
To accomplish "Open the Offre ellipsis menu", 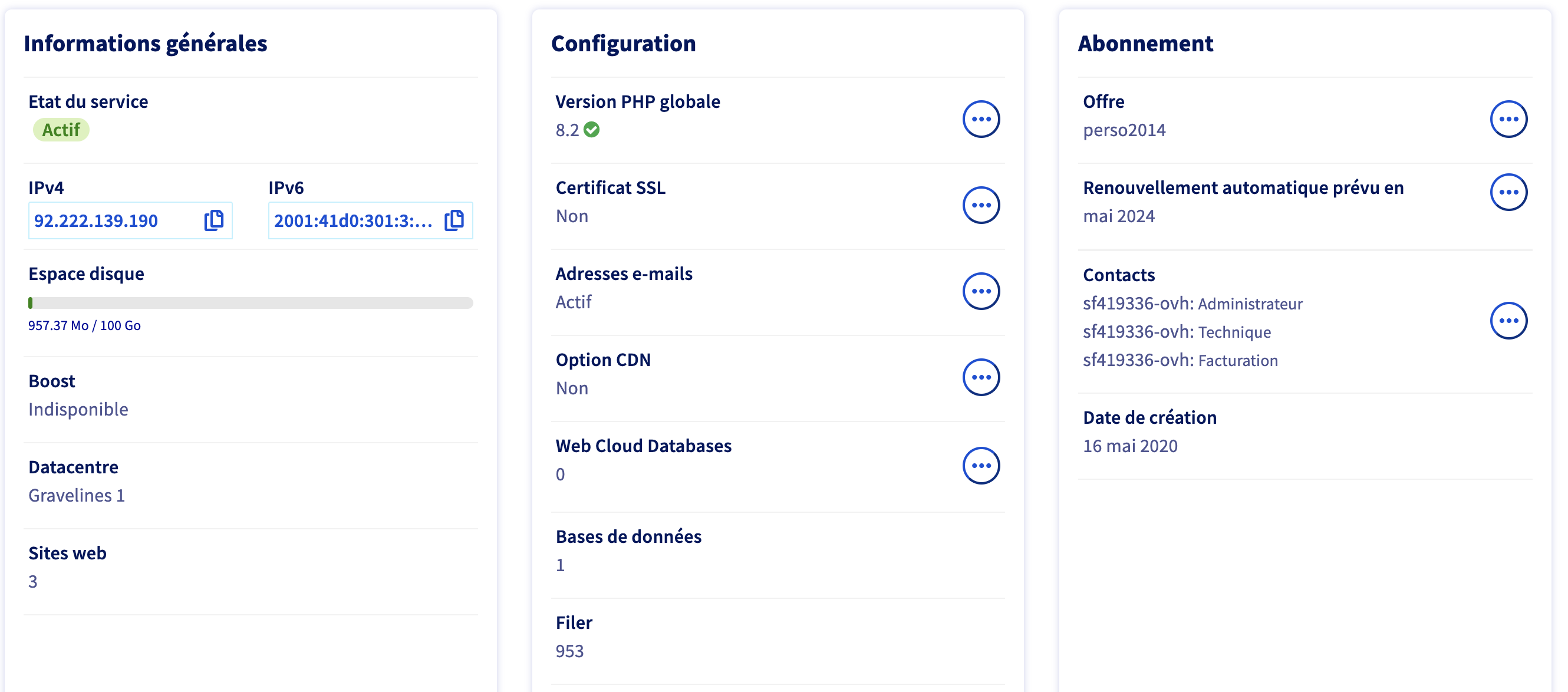I will point(1508,119).
